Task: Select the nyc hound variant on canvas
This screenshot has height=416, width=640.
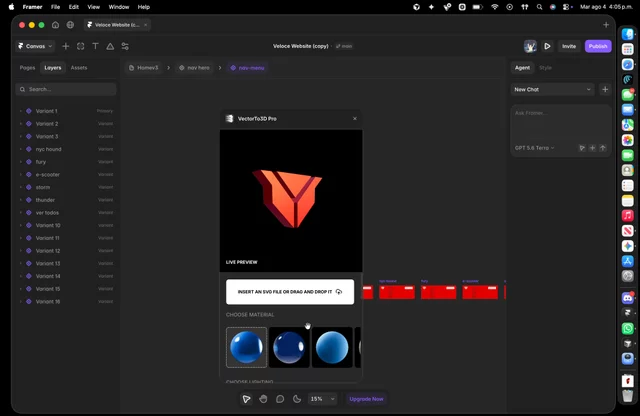Action: coord(397,291)
